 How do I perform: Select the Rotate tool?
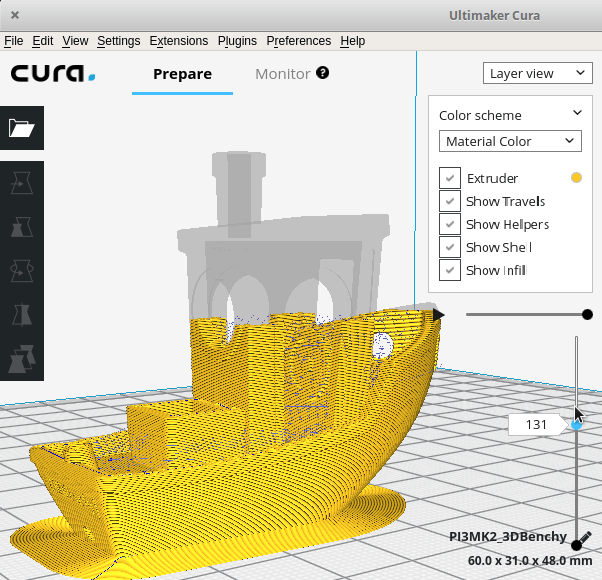click(21, 270)
